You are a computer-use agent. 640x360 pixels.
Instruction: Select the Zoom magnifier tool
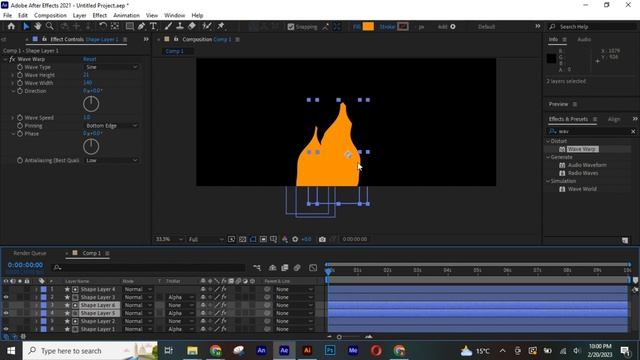[x=50, y=27]
